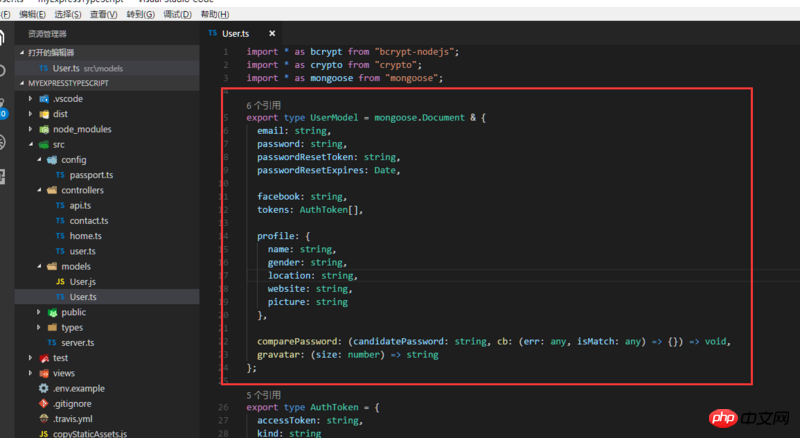The image size is (800, 438).
Task: Click the JS icon beside User.js
Action: coord(60,282)
